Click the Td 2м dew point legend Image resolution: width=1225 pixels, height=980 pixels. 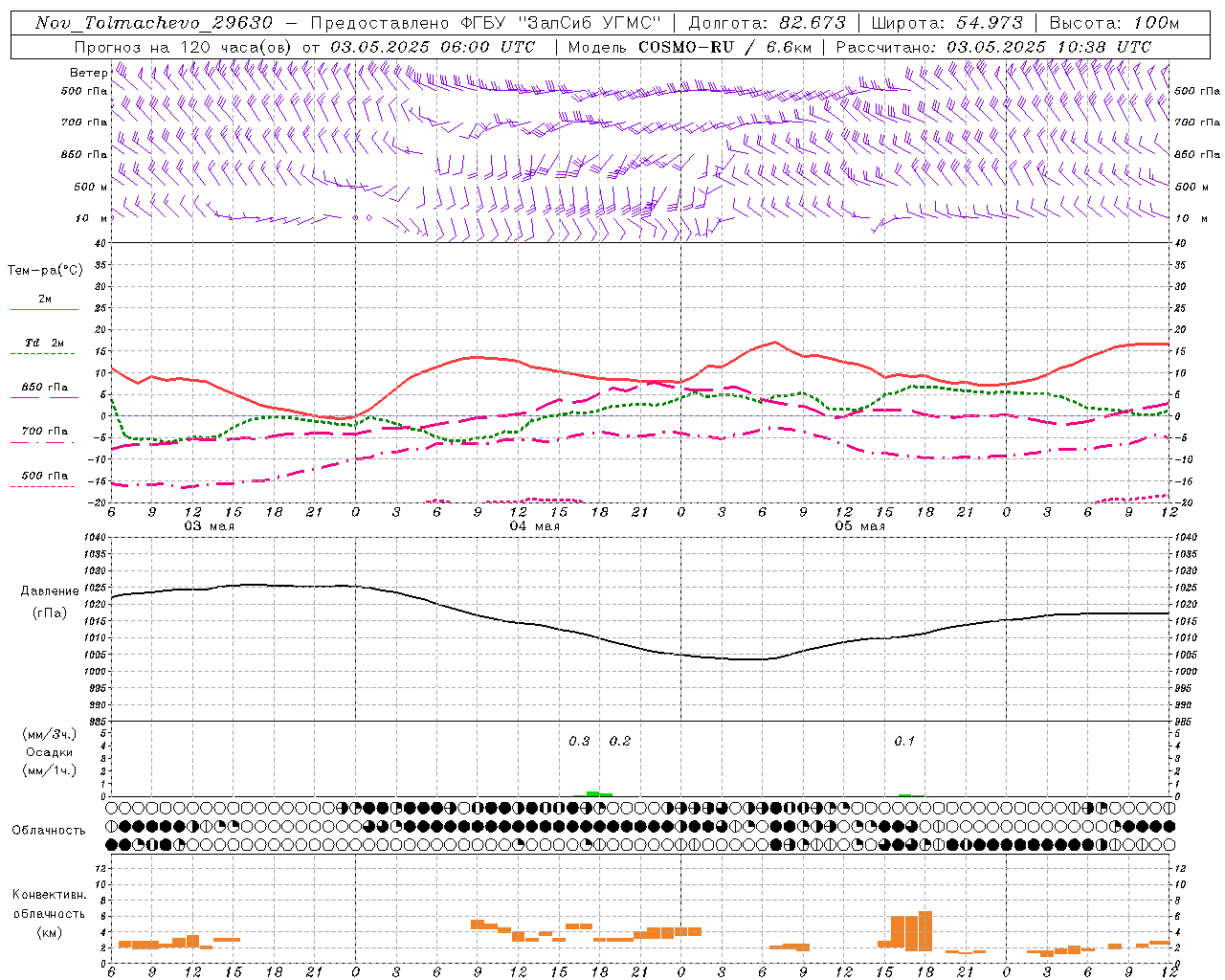click(45, 343)
